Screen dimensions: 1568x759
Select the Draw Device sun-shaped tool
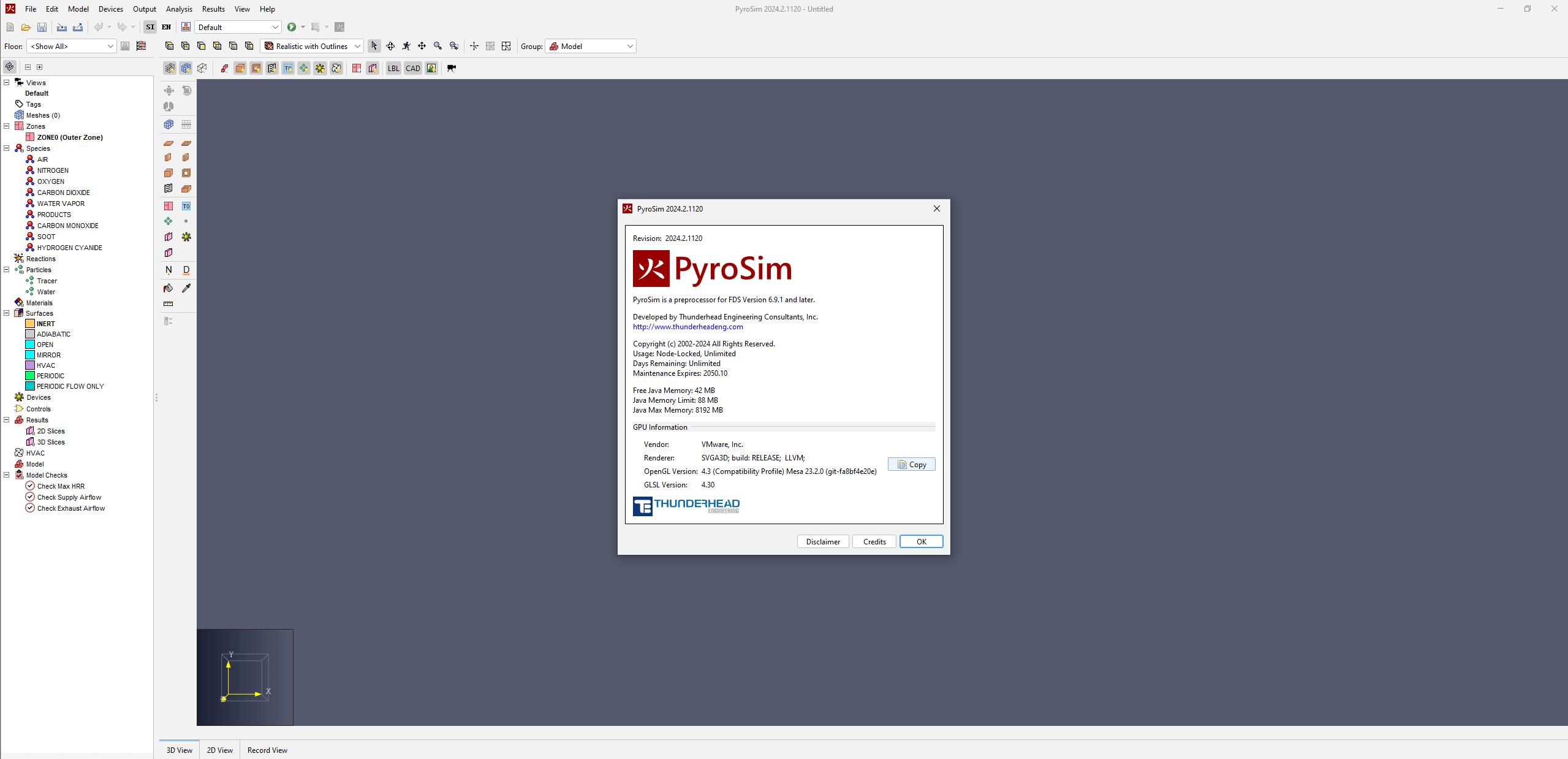(x=186, y=237)
